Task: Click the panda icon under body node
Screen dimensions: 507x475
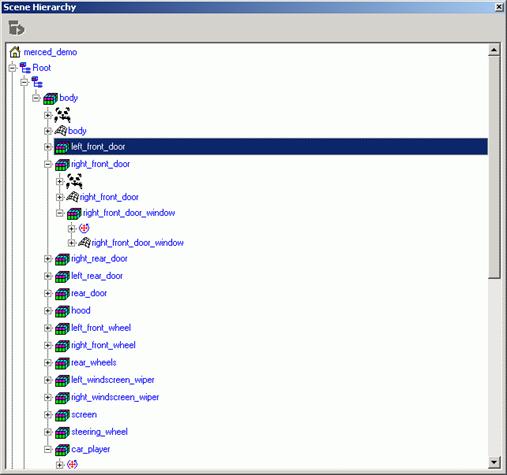Action: point(62,115)
